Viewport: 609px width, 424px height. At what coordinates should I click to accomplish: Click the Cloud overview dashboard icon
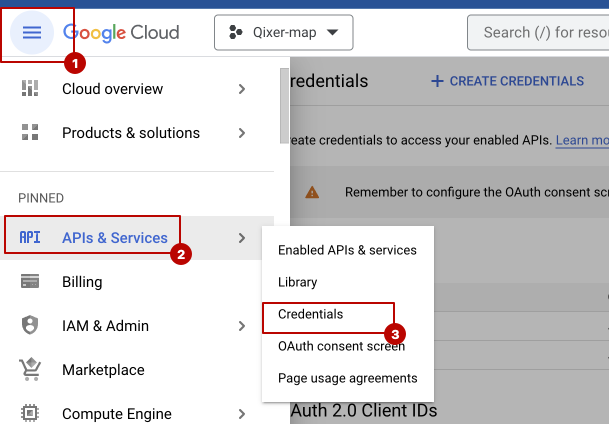coord(30,89)
